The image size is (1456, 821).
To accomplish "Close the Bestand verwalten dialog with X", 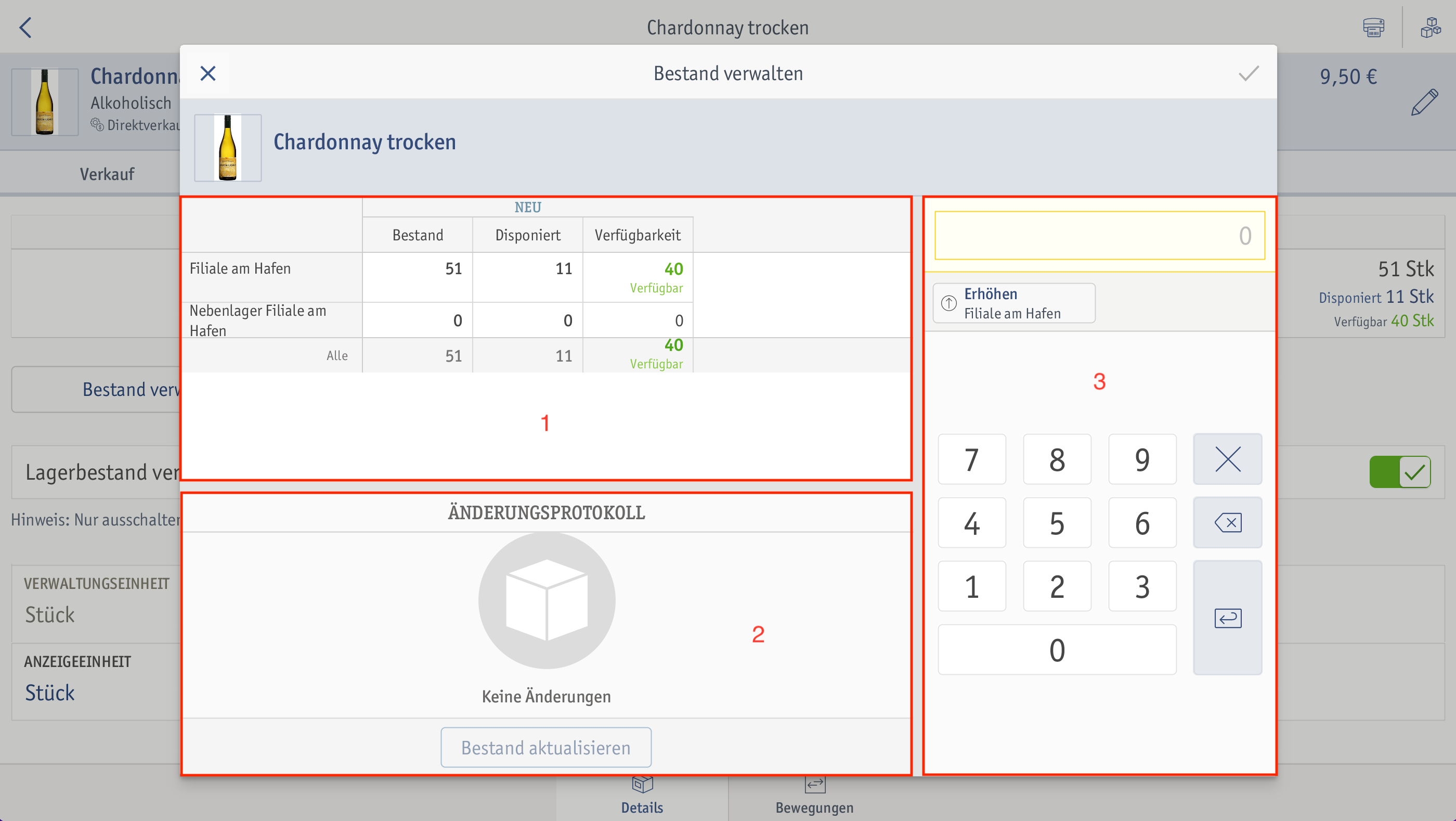I will 208,73.
